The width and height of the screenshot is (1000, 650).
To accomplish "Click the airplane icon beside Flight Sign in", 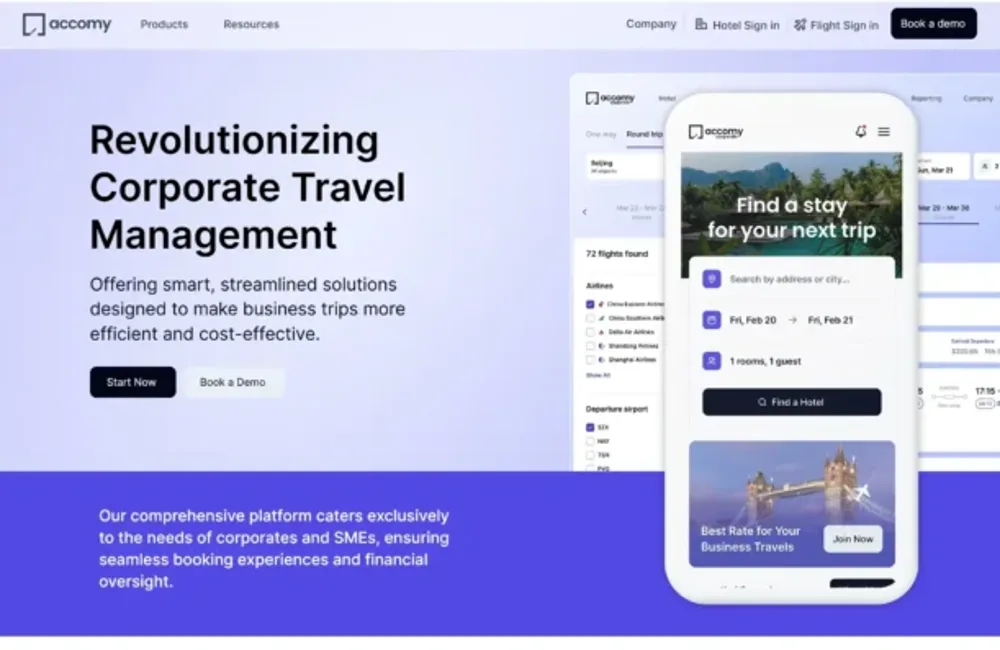I will tap(800, 25).
